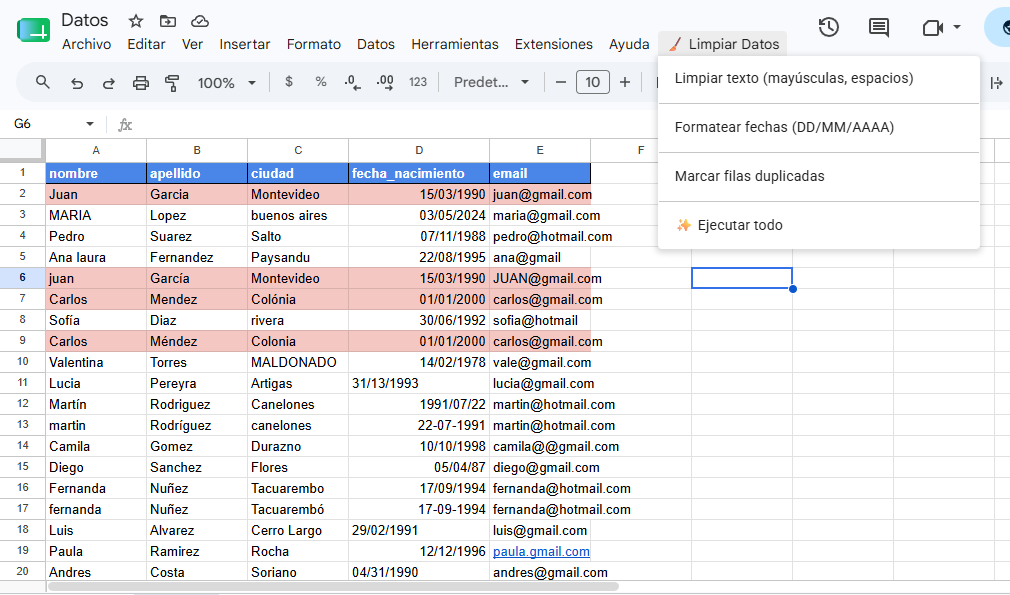The width and height of the screenshot is (1010, 595).
Task: Click horizontal scrollbar at bottom
Action: (x=333, y=587)
